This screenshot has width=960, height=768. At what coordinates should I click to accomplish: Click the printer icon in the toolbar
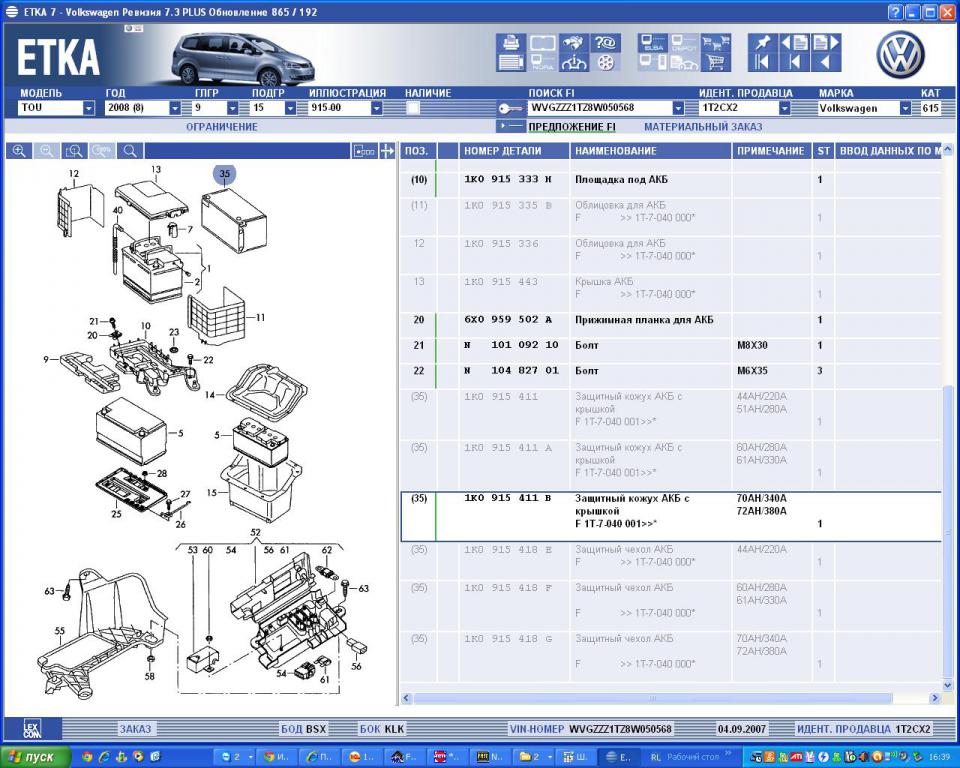point(511,42)
